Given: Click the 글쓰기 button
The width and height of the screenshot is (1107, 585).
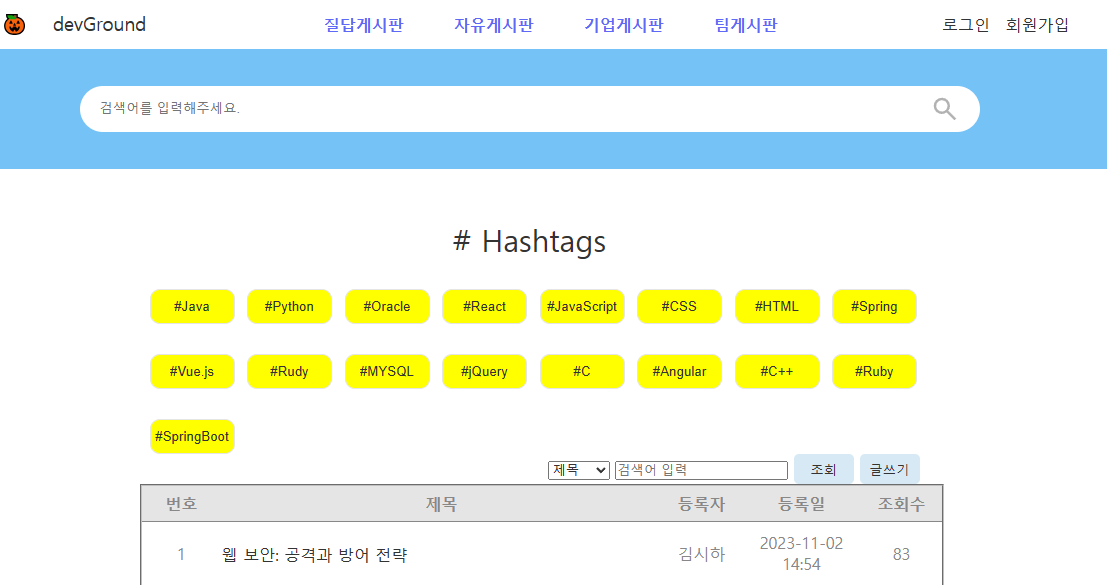Looking at the screenshot, I should 890,469.
